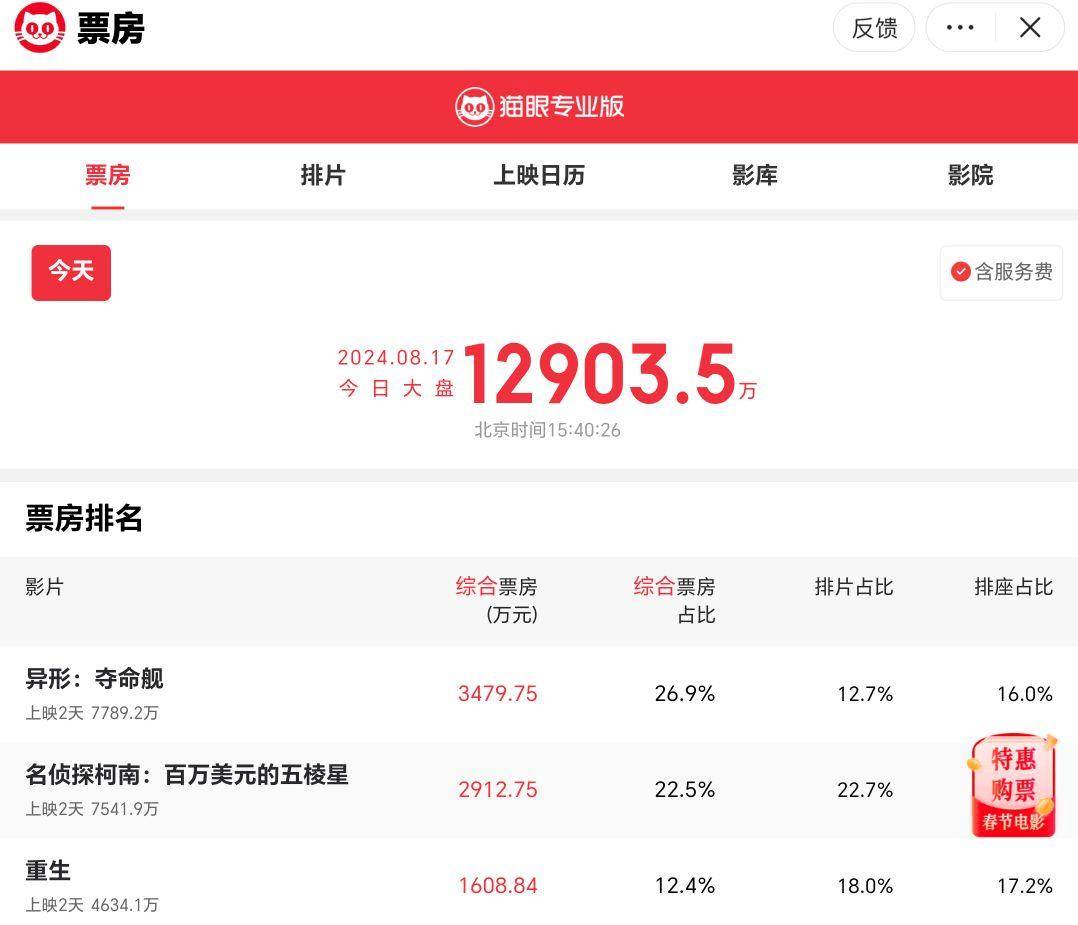Open the three-dot more options menu
The image size is (1078, 925).
[960, 28]
